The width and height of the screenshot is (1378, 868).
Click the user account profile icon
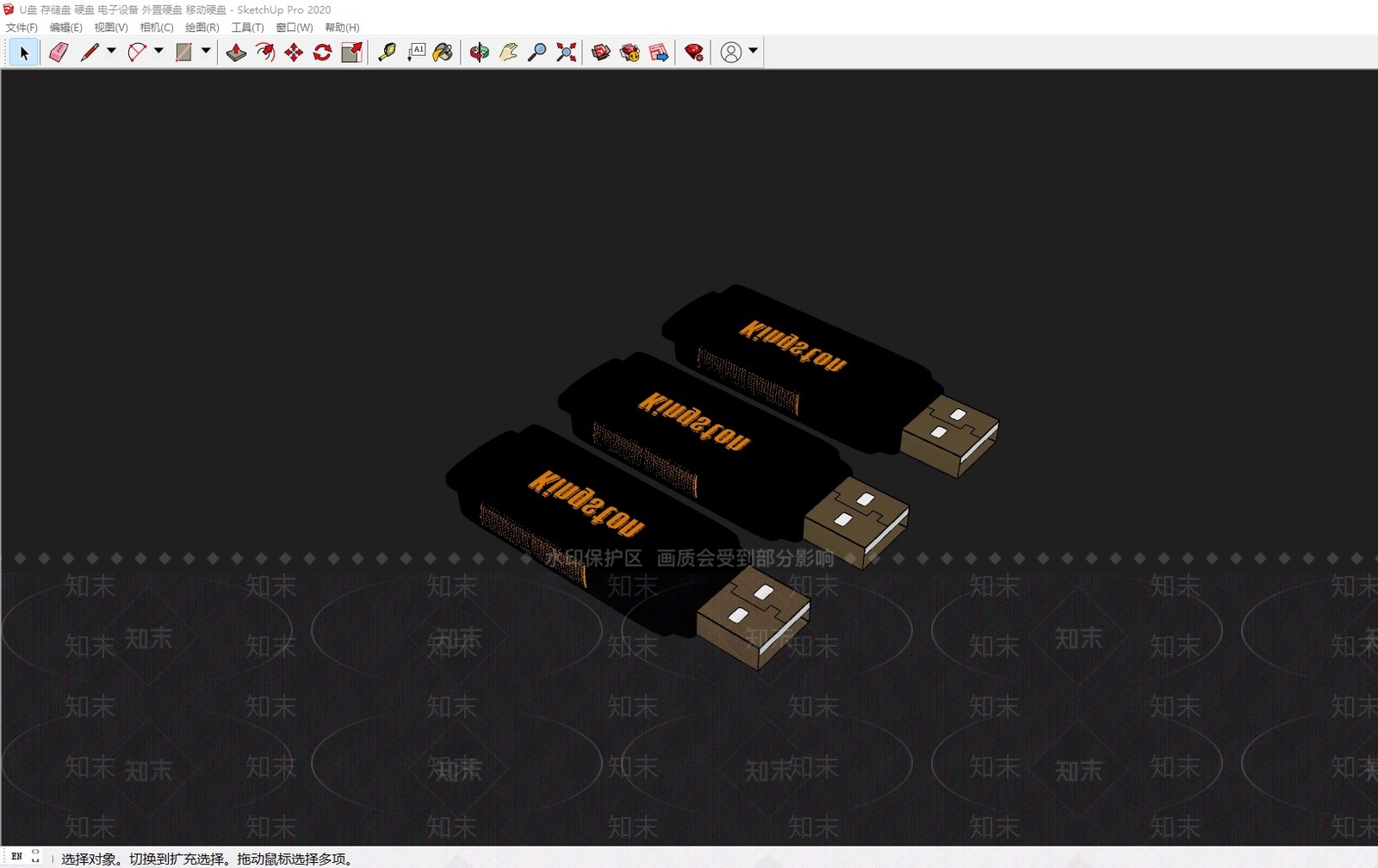coord(731,53)
